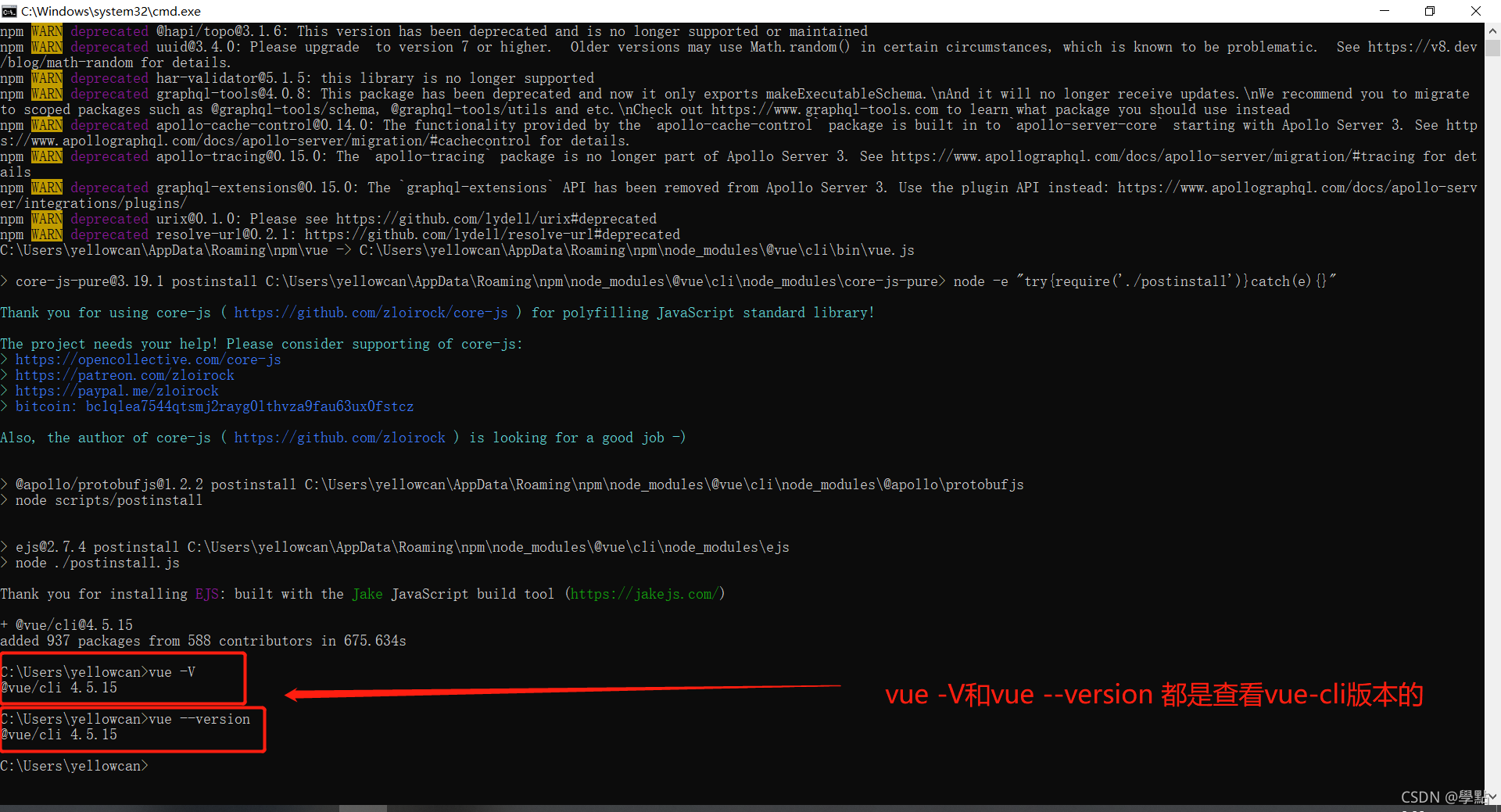
Task: Click the urix@0.1.0 deprecated warning line
Action: (328, 219)
